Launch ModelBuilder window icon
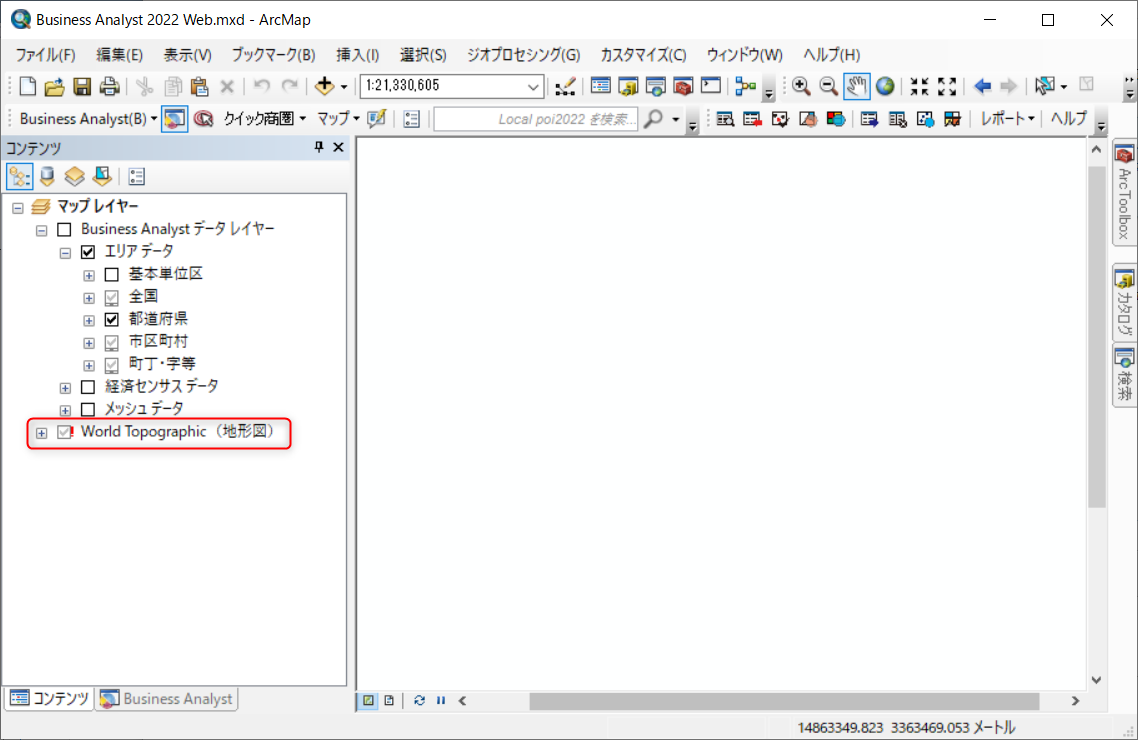1138x740 pixels. [745, 86]
